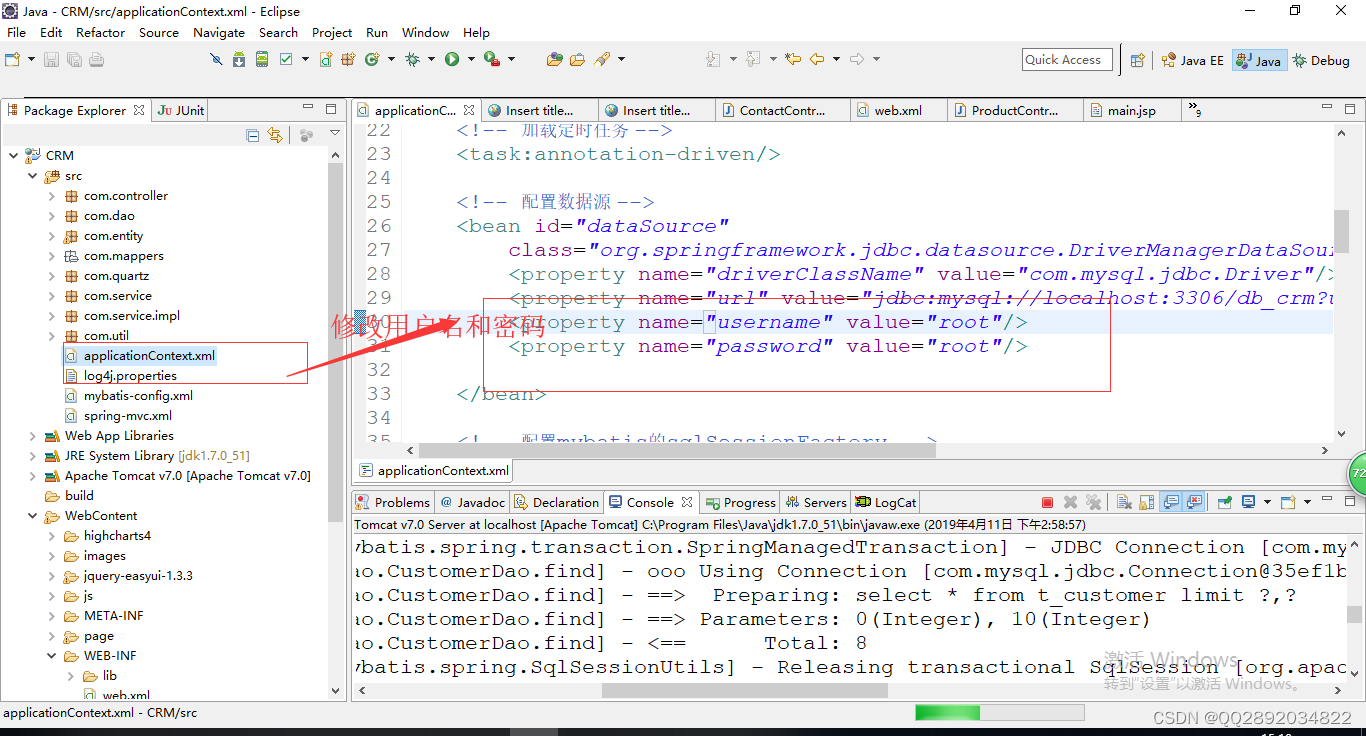Open the Run icon in main toolbar
Image resolution: width=1366 pixels, height=736 pixels.
[451, 59]
